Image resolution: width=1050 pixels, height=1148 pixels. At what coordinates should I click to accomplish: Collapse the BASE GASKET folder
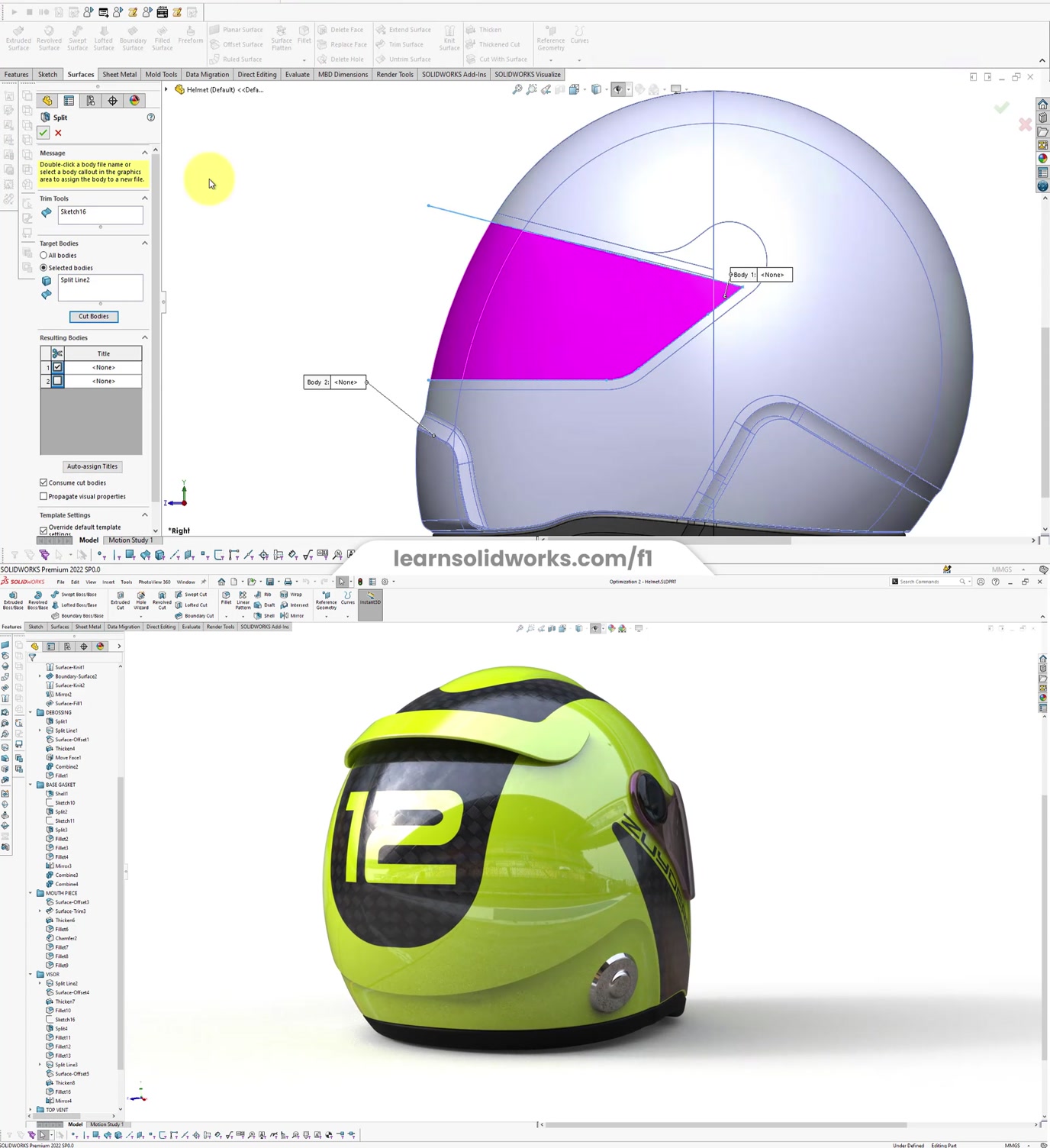coord(31,785)
